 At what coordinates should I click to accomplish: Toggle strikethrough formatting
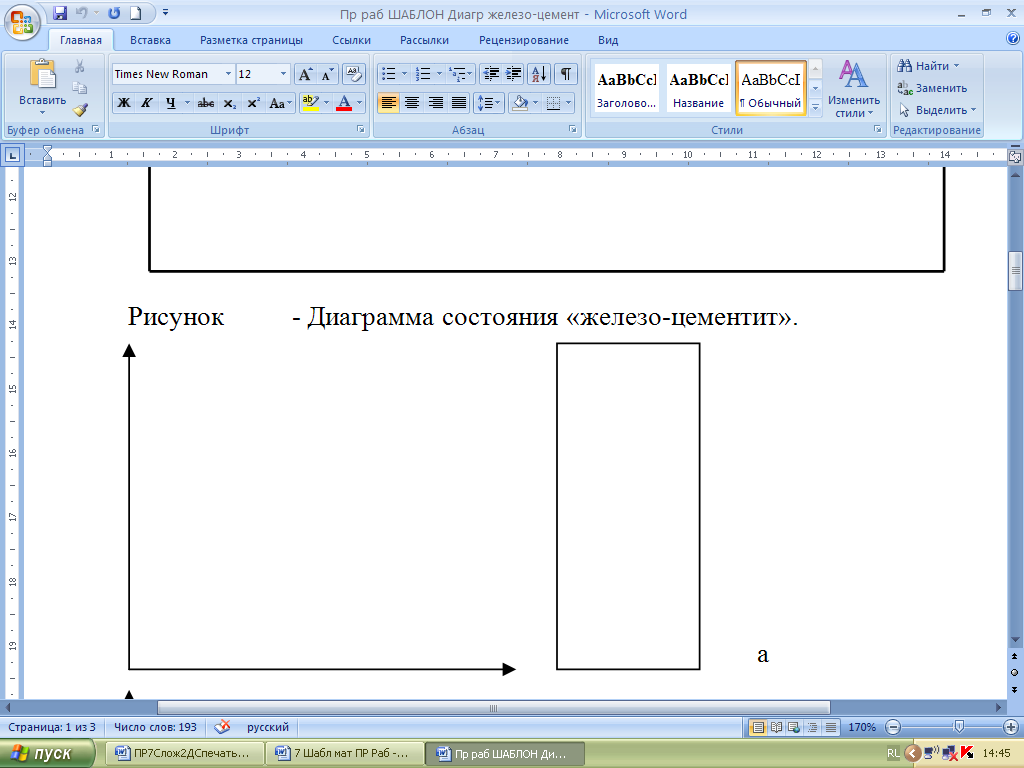pos(206,103)
